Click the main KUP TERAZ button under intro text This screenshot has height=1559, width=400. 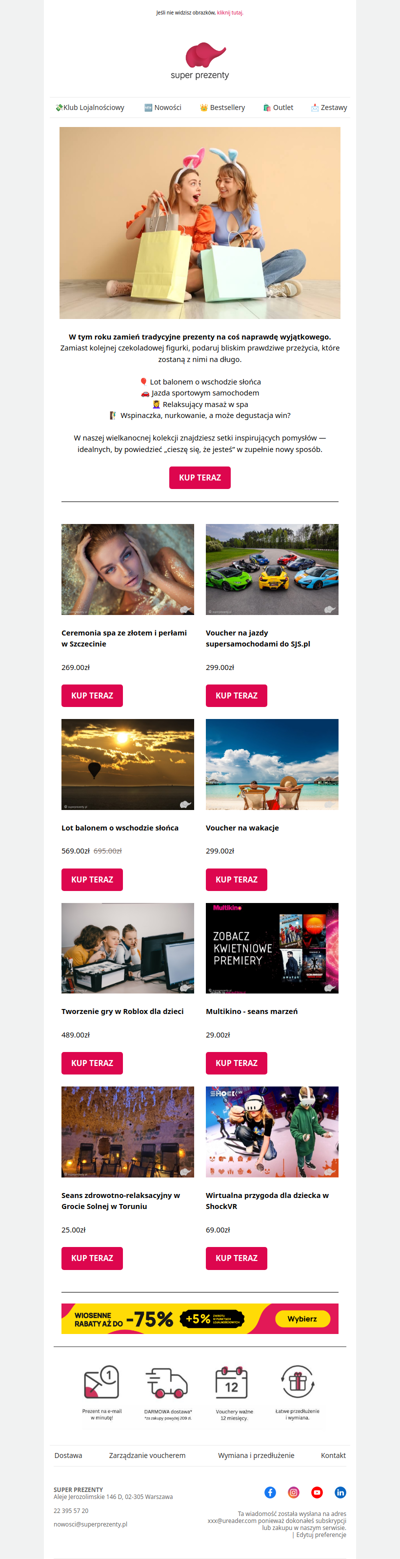(200, 478)
